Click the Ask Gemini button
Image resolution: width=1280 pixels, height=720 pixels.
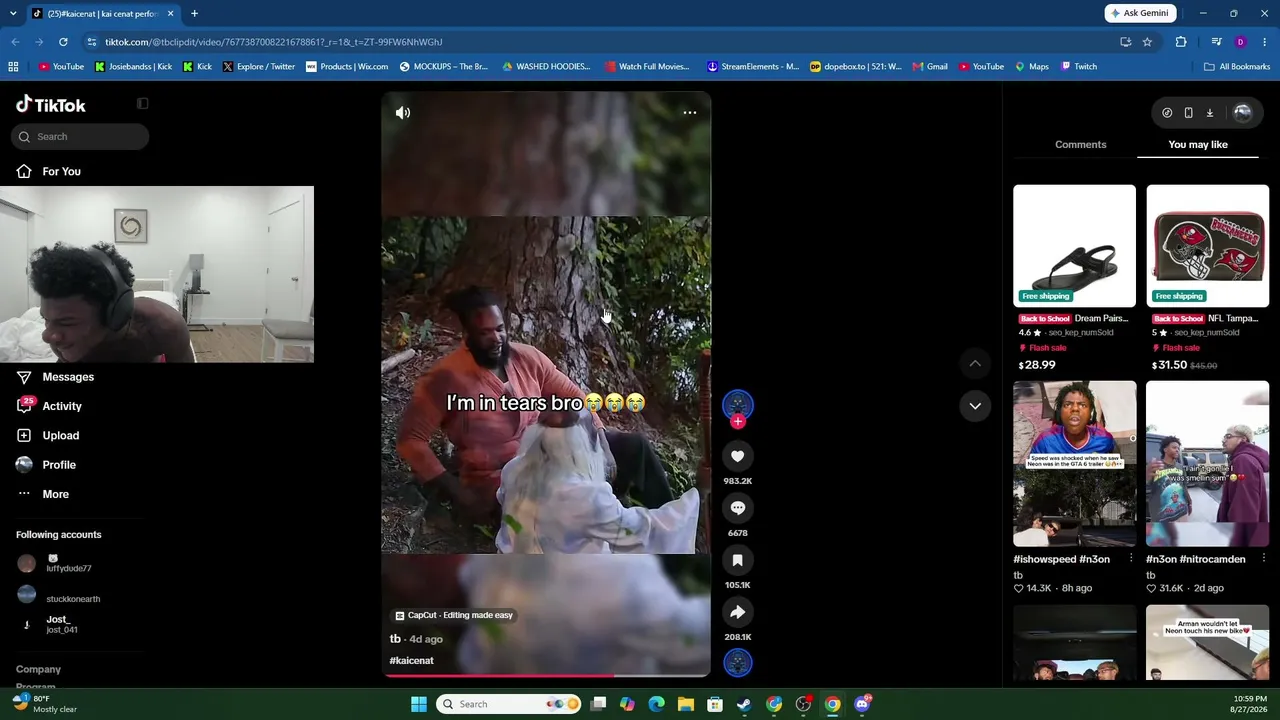click(x=1140, y=13)
